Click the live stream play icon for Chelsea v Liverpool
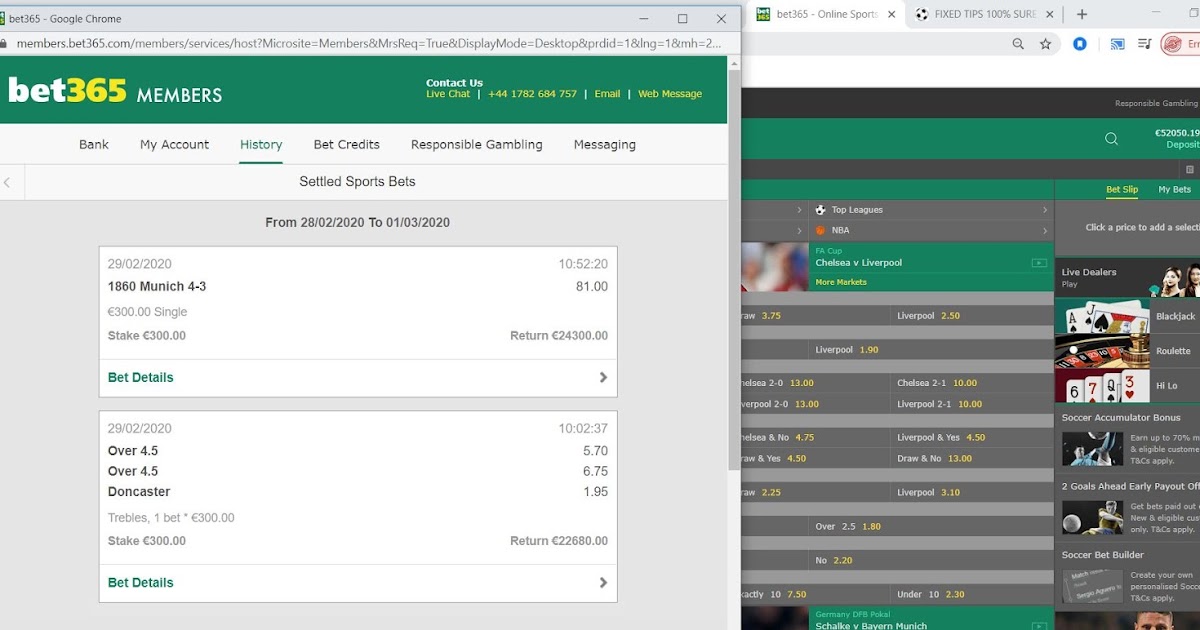The image size is (1200, 630). (1039, 263)
